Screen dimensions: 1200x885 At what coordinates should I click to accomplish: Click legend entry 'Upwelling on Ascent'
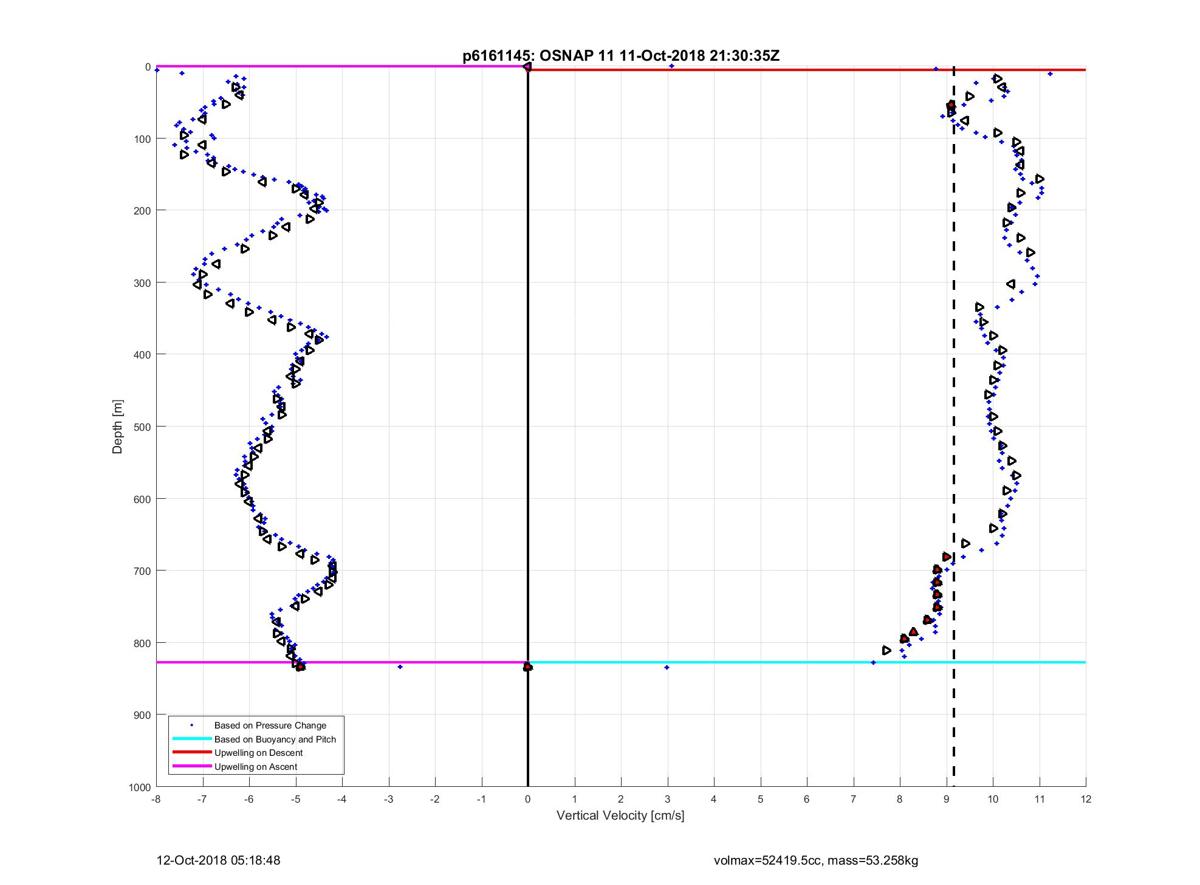tap(256, 767)
